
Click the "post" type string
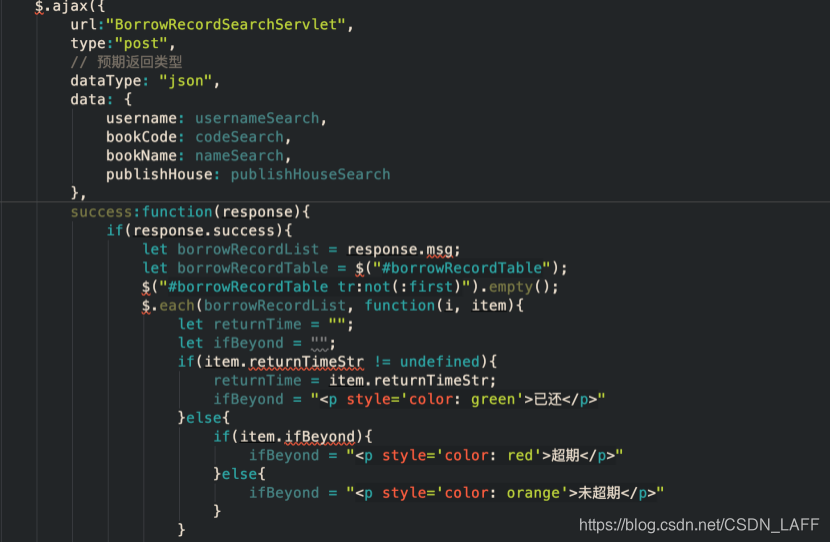[x=141, y=43]
